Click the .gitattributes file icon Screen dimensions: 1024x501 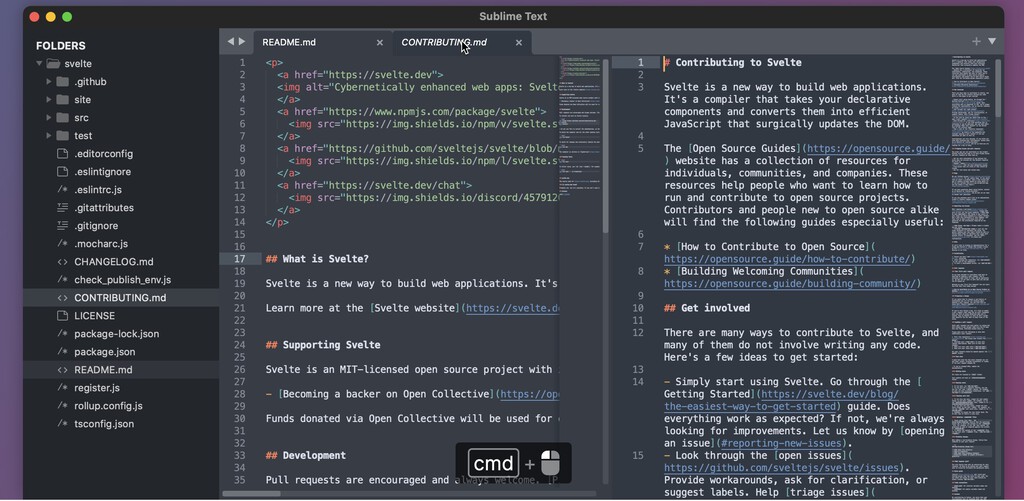[x=63, y=208]
